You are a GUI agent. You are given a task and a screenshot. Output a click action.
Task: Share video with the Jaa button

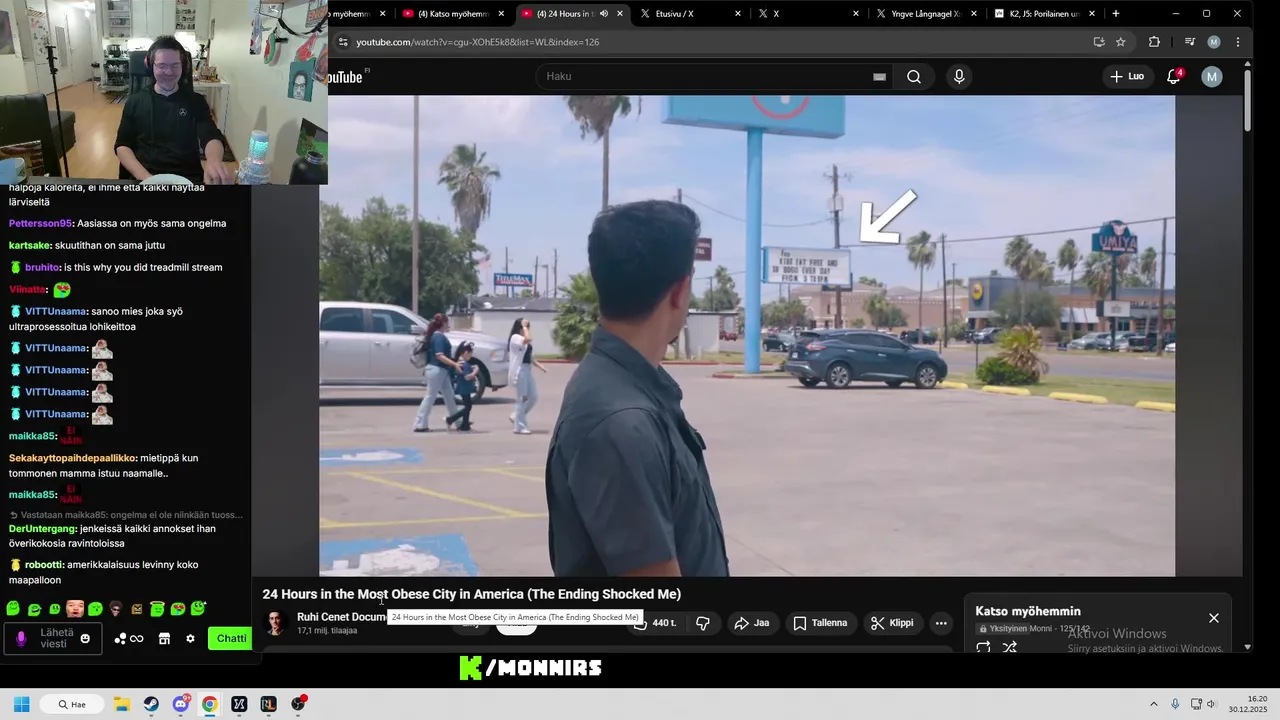tap(752, 623)
